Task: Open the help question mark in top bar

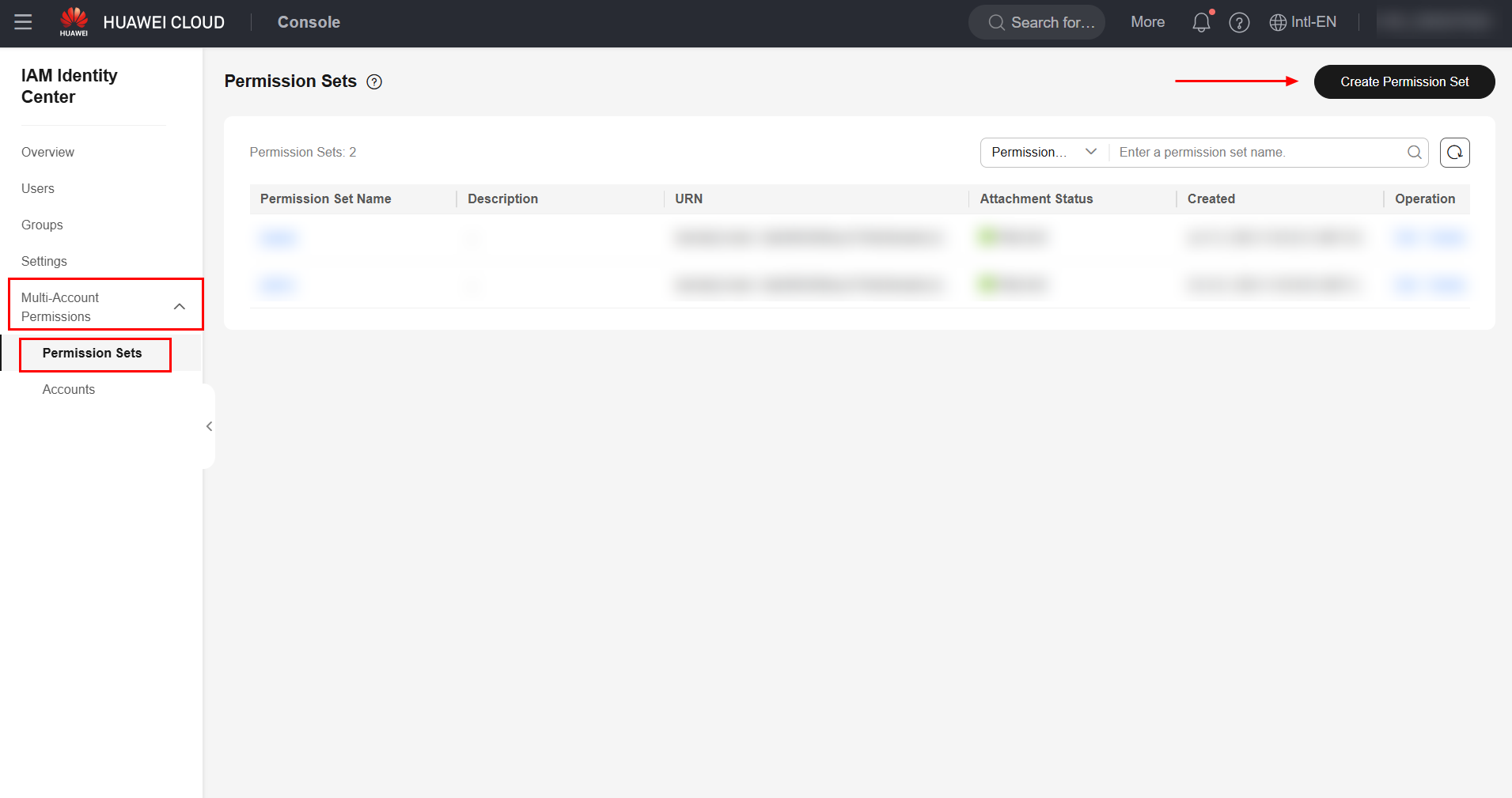Action: [x=1239, y=22]
